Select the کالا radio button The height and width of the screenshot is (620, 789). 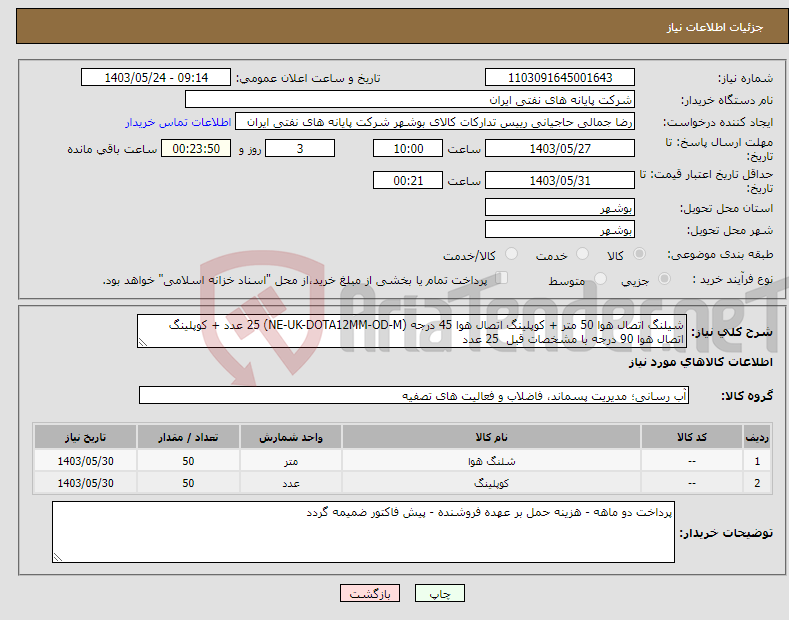[x=639, y=254]
